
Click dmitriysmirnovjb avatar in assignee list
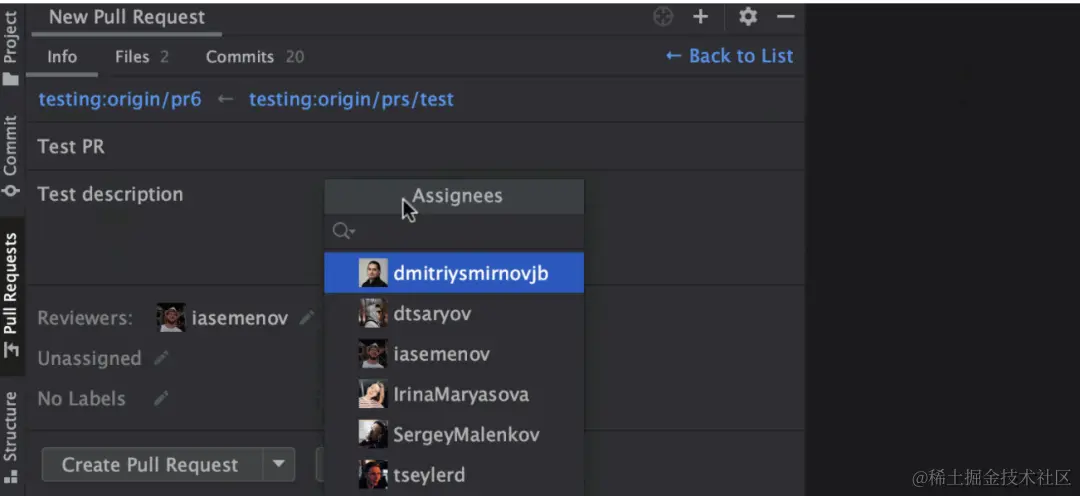373,273
